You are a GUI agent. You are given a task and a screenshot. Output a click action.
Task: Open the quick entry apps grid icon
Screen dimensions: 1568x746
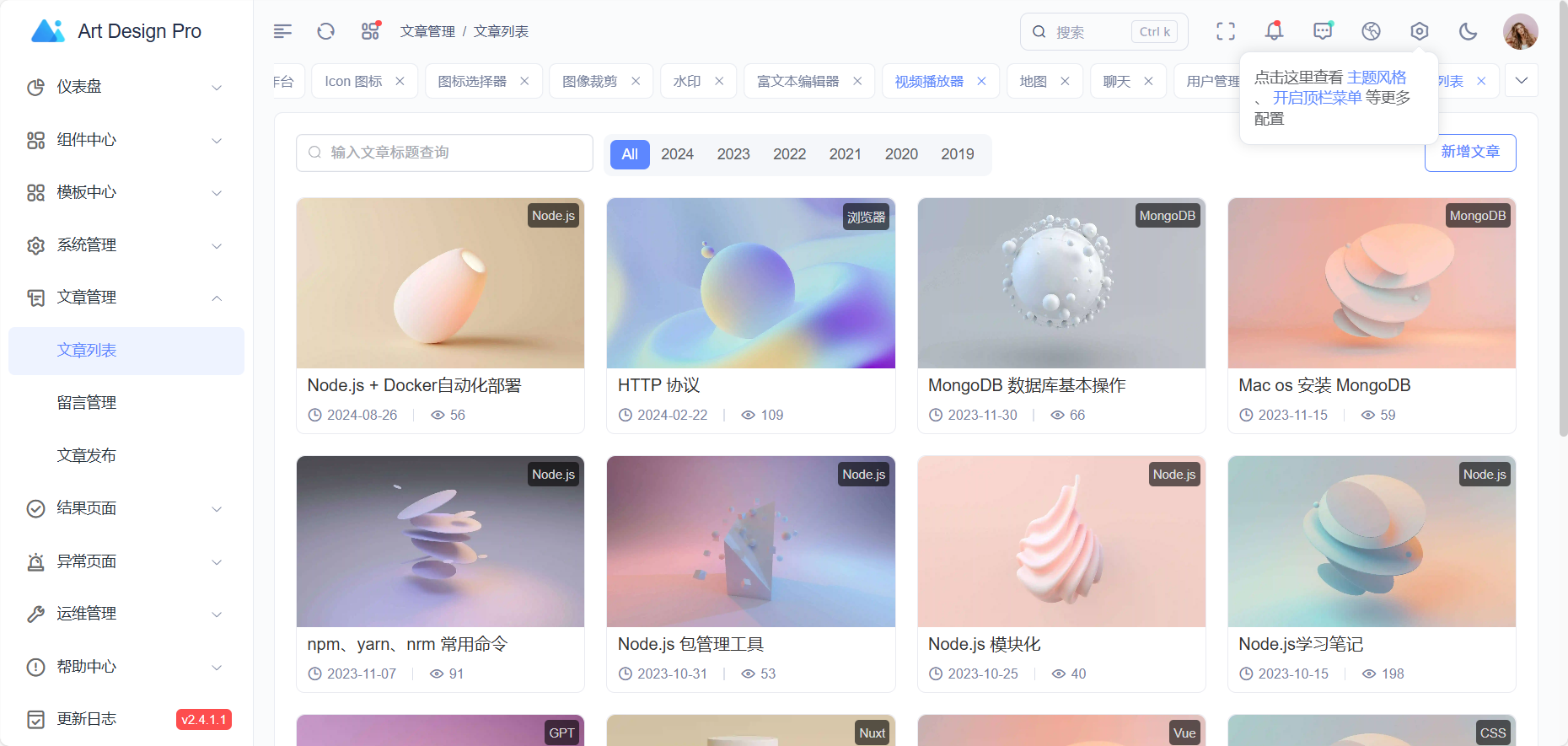(x=370, y=31)
